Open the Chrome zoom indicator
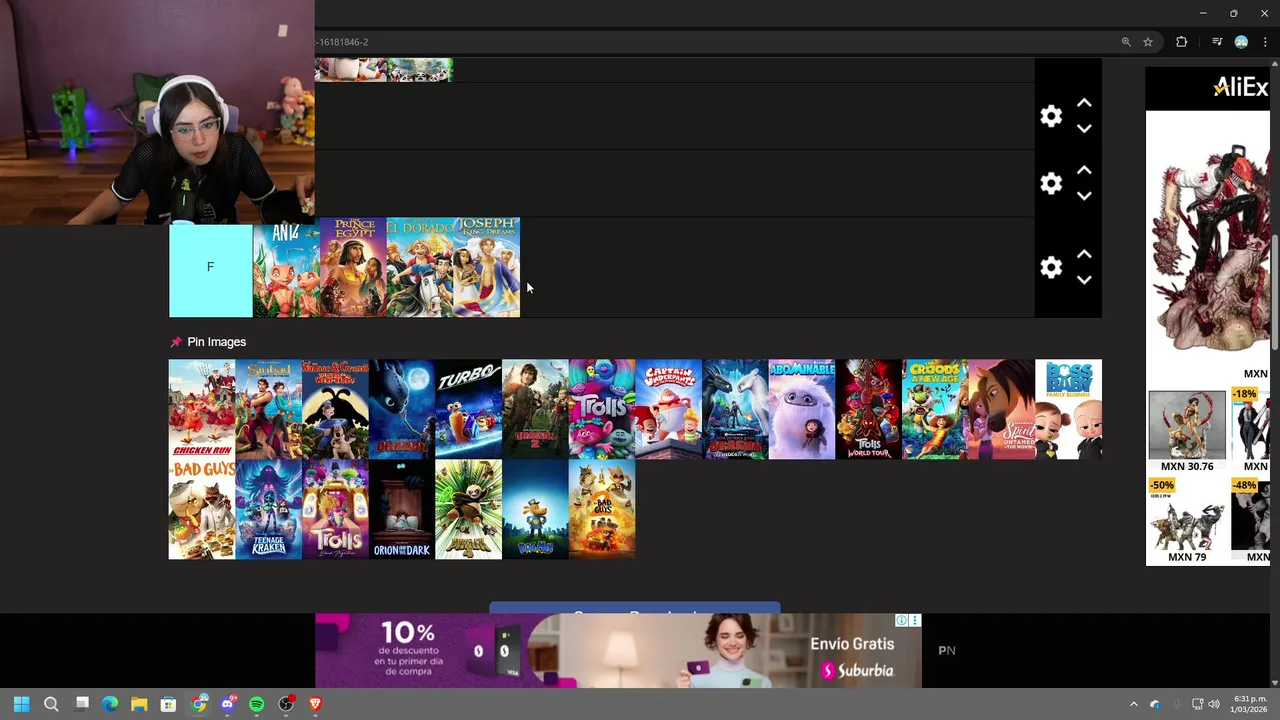The height and width of the screenshot is (720, 1280). coord(1126,42)
